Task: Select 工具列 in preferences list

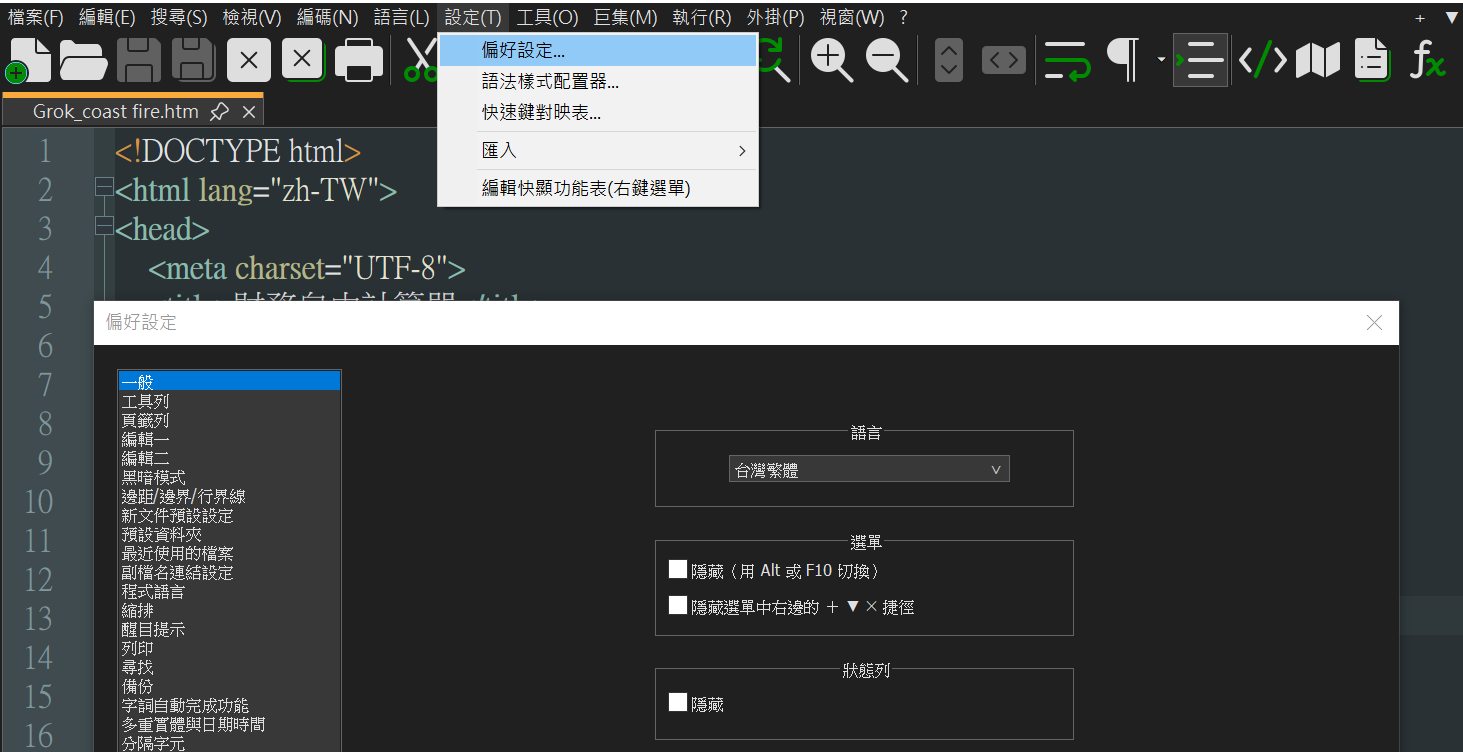Action: click(229, 401)
